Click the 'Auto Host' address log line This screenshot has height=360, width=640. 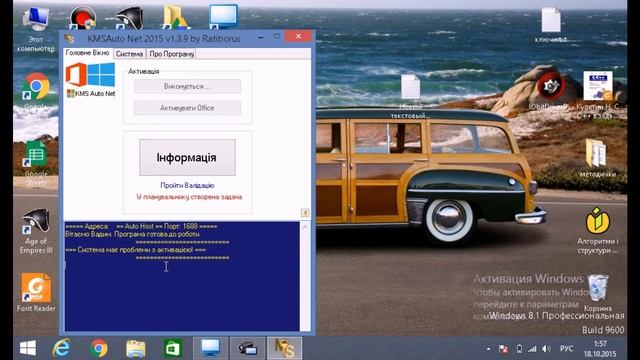pyautogui.click(x=141, y=226)
